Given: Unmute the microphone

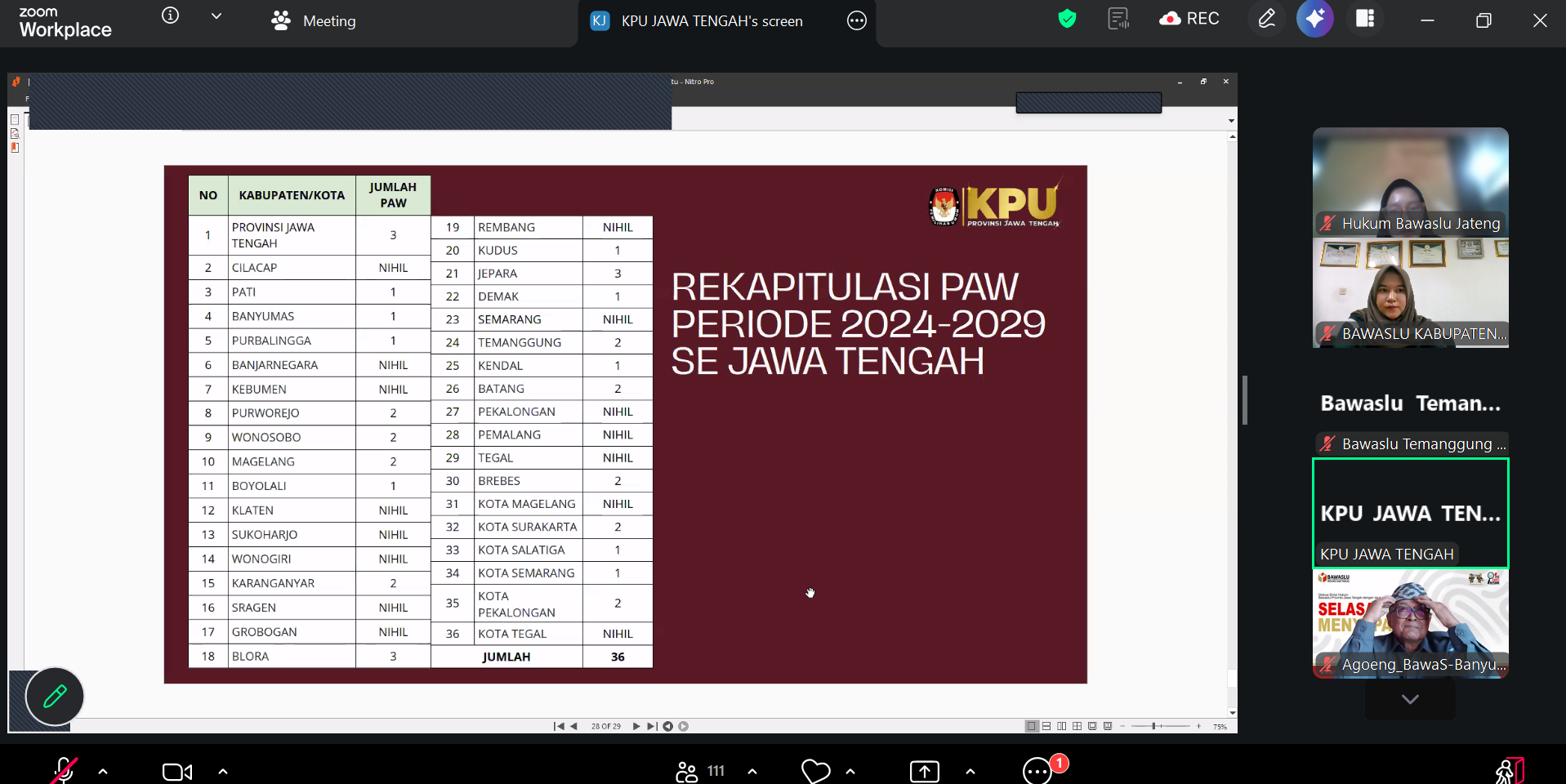Looking at the screenshot, I should click(65, 771).
